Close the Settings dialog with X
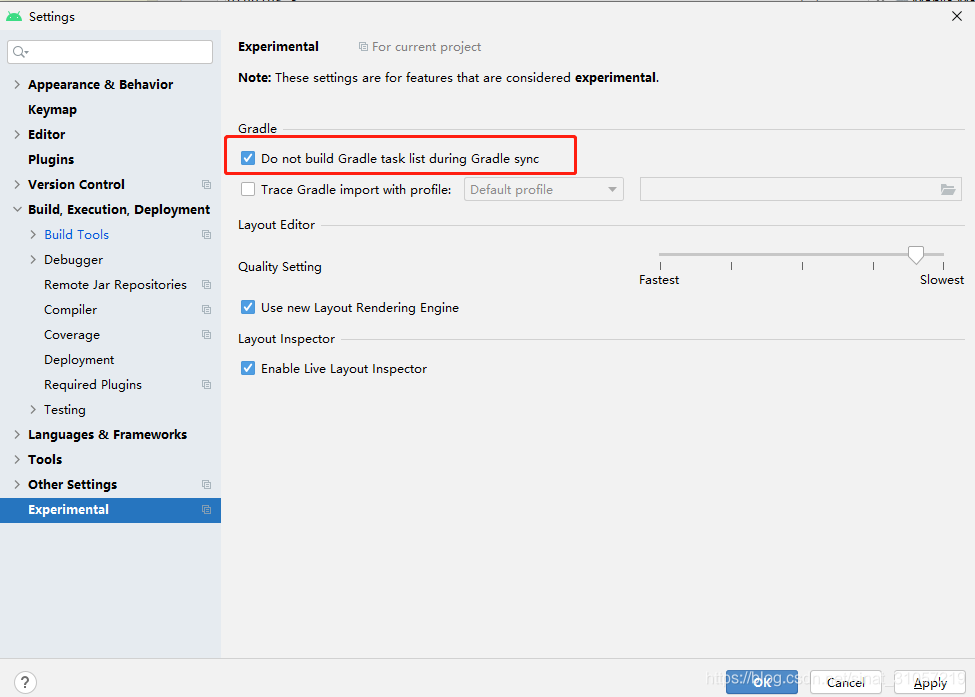 [957, 16]
